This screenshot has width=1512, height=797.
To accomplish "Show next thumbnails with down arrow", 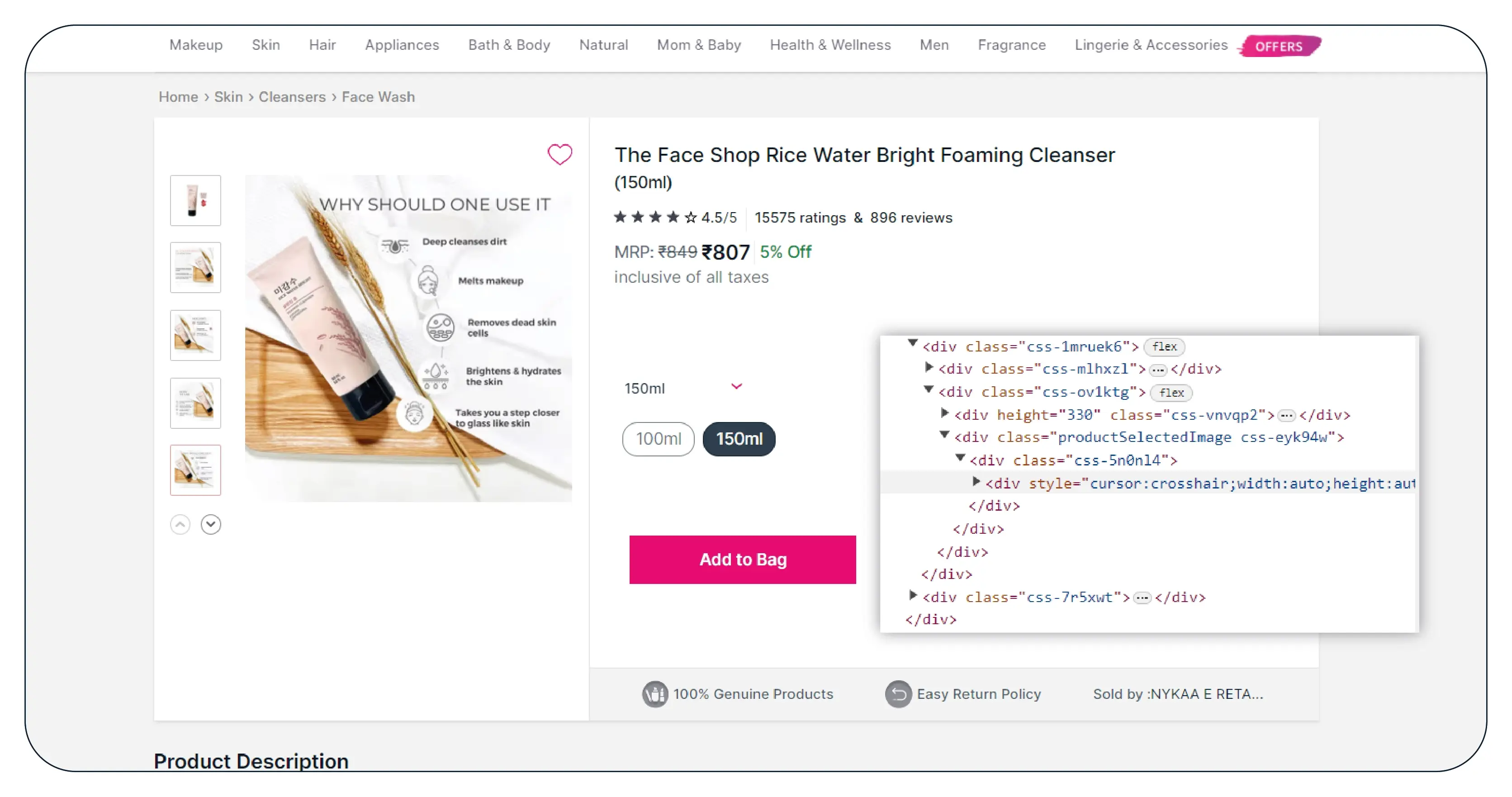I will coord(211,524).
